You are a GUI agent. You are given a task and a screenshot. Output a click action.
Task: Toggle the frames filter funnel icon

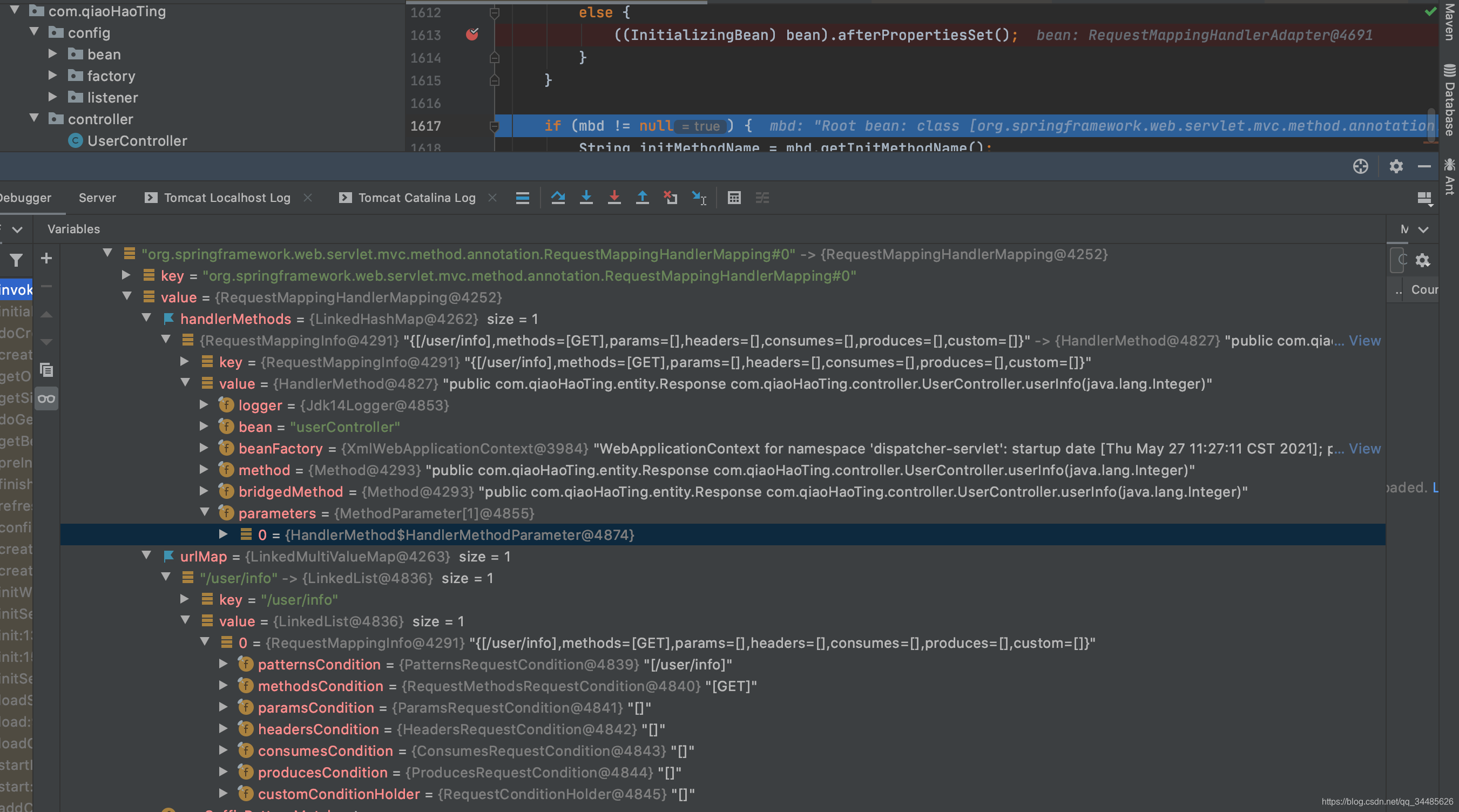(x=16, y=260)
